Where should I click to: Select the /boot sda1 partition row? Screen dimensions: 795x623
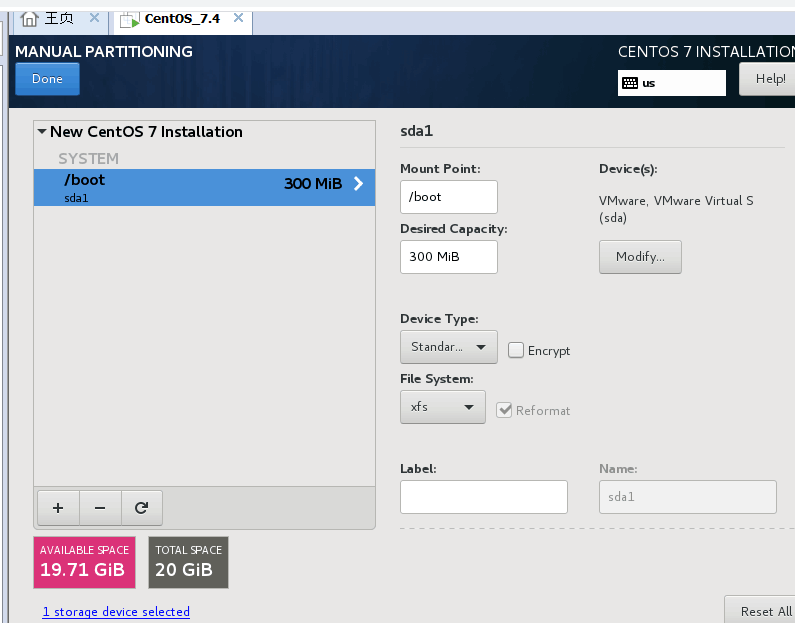coord(204,187)
